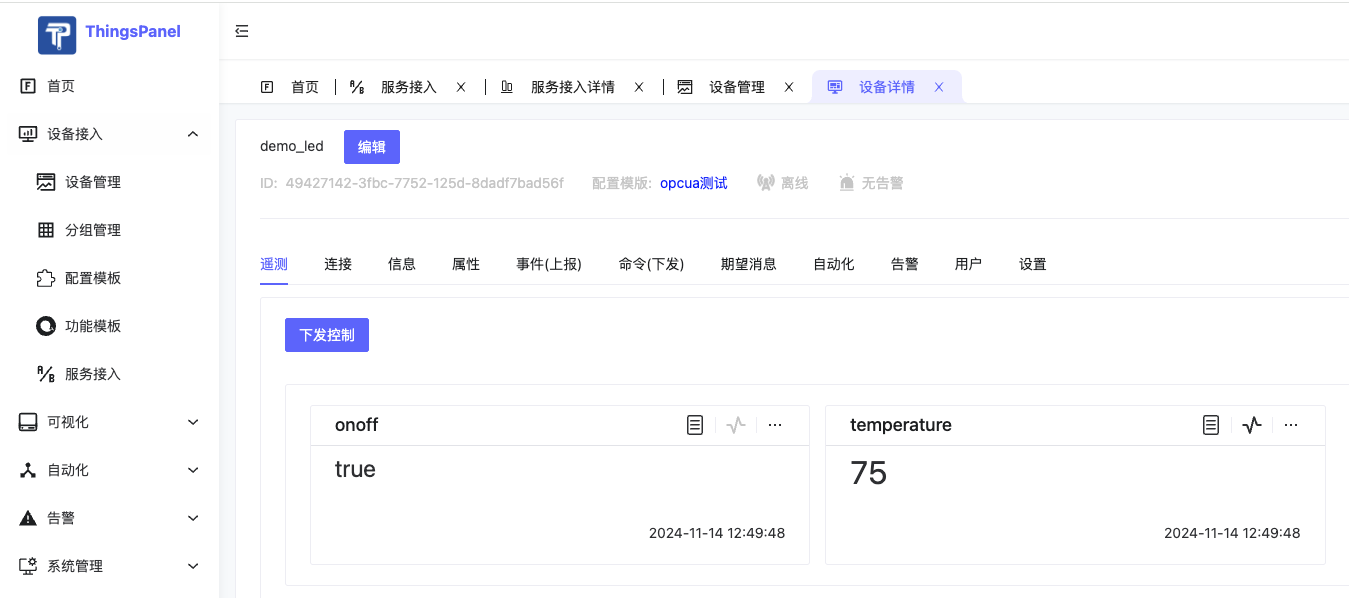This screenshot has width=1349, height=598.
Task: Open the onoff card more options ellipsis
Action: click(775, 425)
